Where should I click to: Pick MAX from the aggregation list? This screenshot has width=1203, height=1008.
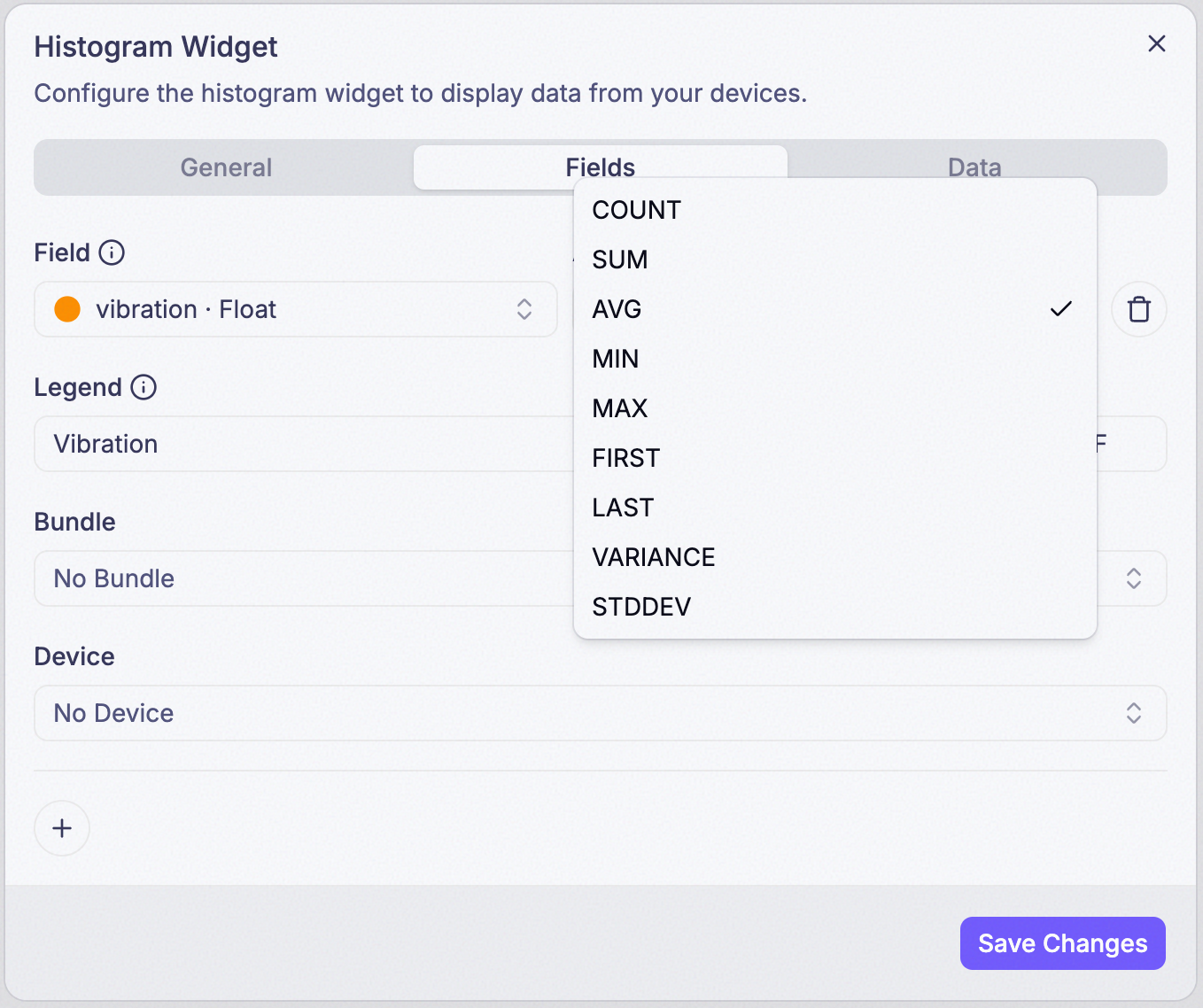click(x=835, y=408)
